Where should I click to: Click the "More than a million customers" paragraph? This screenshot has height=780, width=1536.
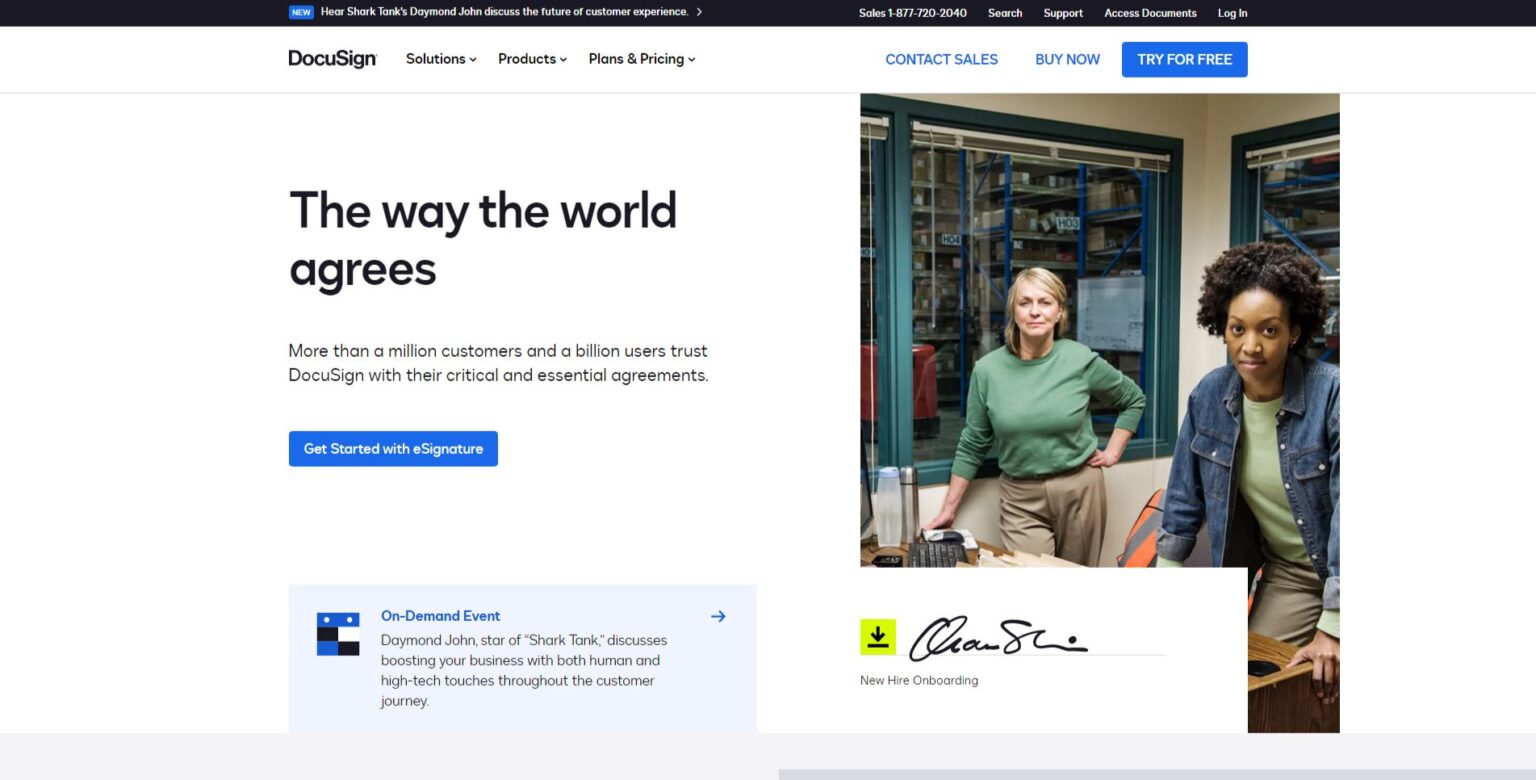pyautogui.click(x=498, y=363)
